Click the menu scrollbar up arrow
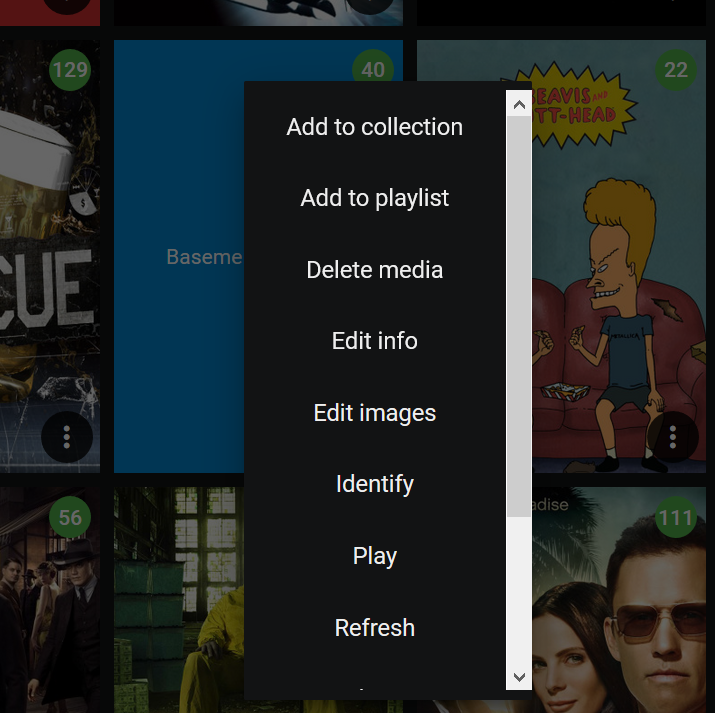 point(519,105)
